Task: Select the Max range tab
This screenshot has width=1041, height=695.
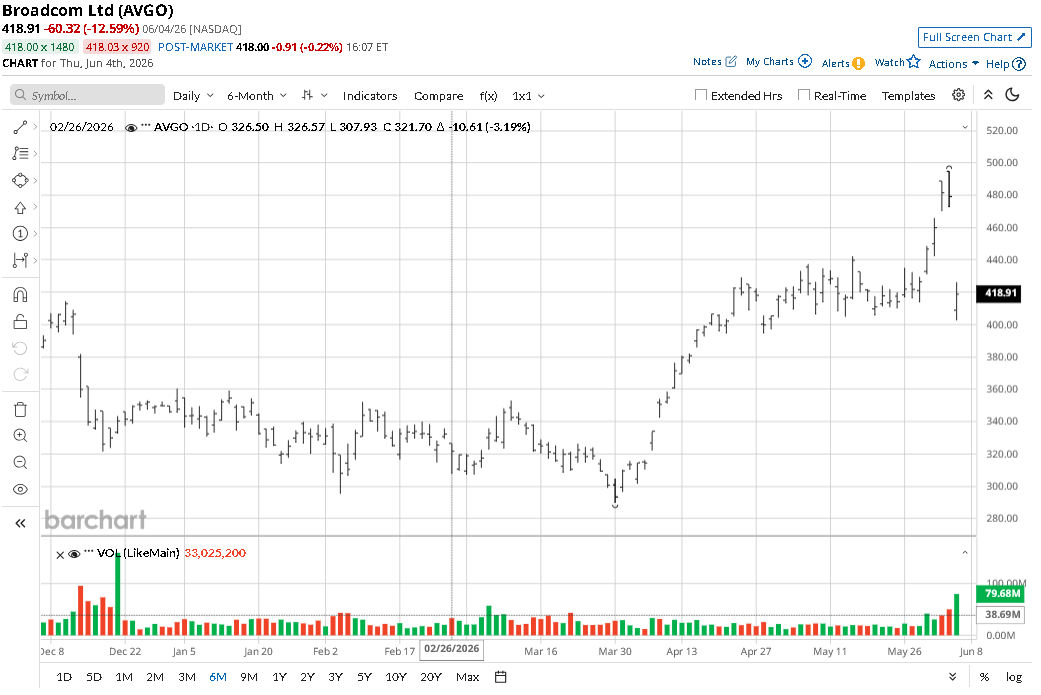Action: [467, 677]
